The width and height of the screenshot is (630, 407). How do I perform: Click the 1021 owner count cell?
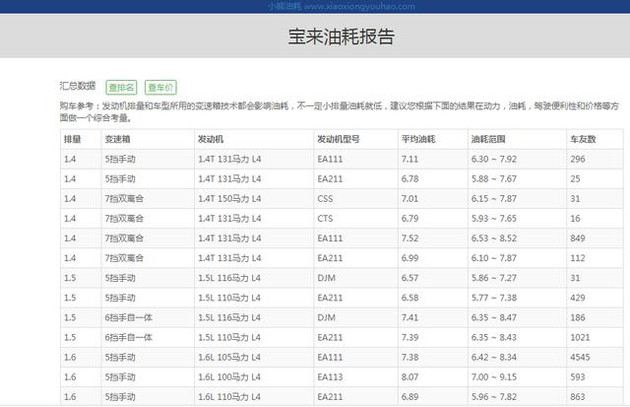[x=581, y=337]
